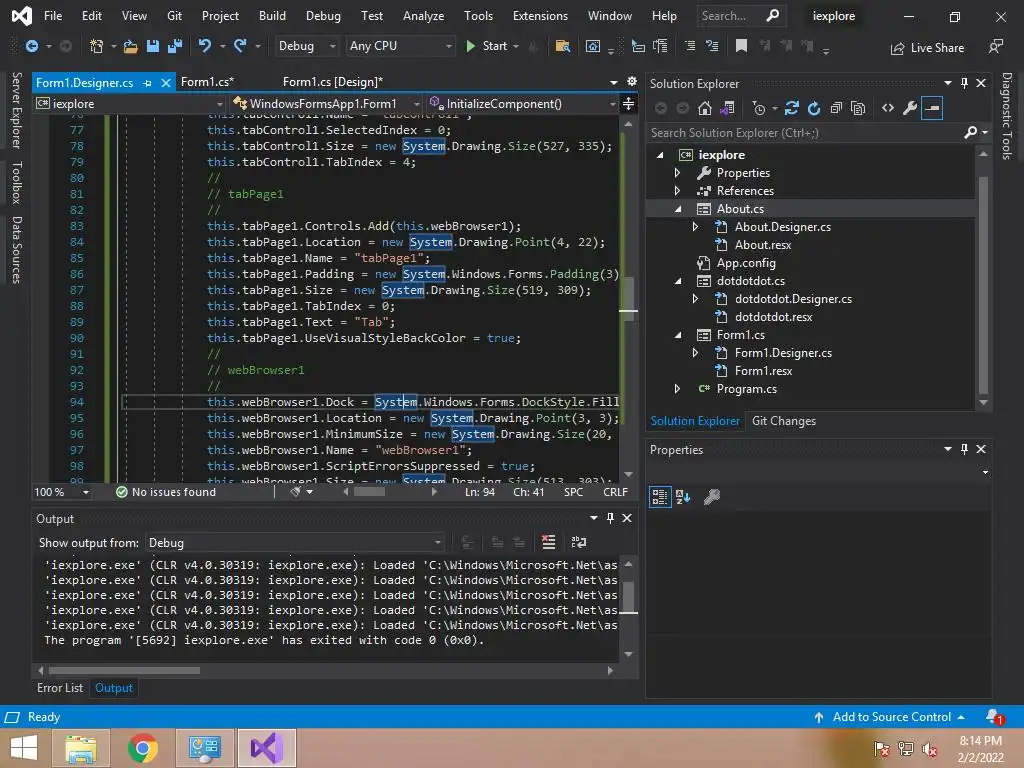Open the Debug configuration dropdown
Viewport: 1024px width, 768px height.
306,46
